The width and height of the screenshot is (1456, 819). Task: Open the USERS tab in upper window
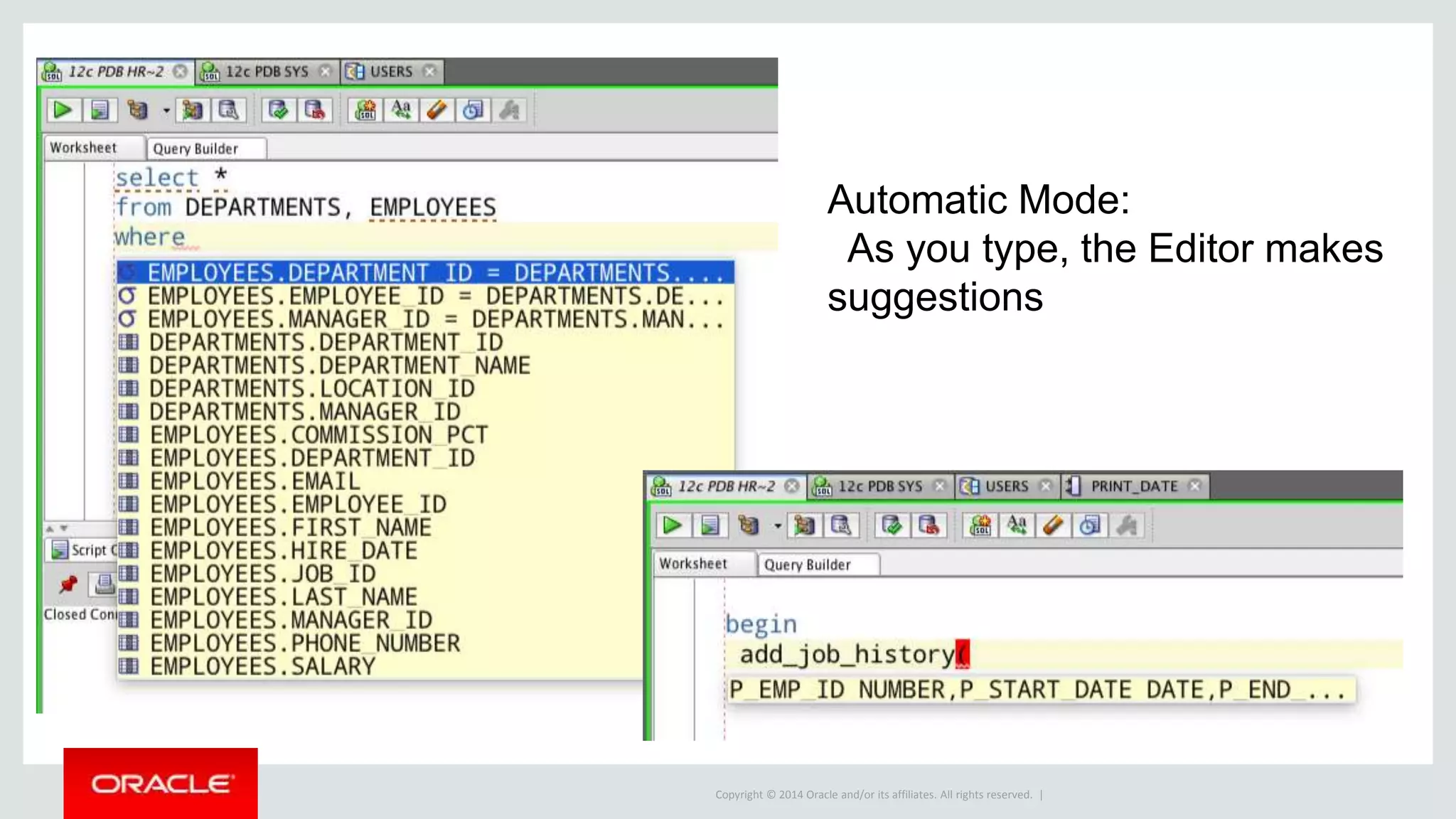pyautogui.click(x=390, y=72)
